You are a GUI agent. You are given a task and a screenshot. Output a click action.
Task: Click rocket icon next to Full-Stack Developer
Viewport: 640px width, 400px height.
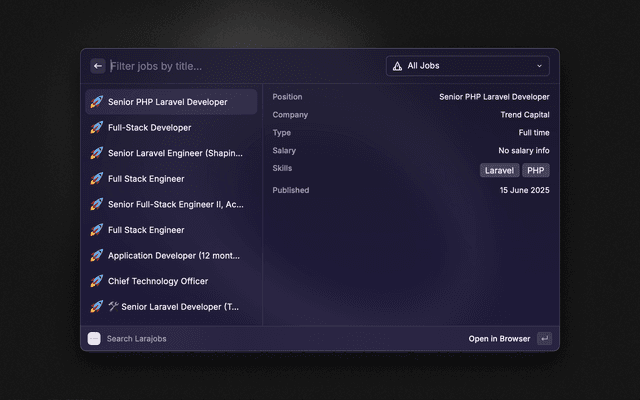click(97, 128)
